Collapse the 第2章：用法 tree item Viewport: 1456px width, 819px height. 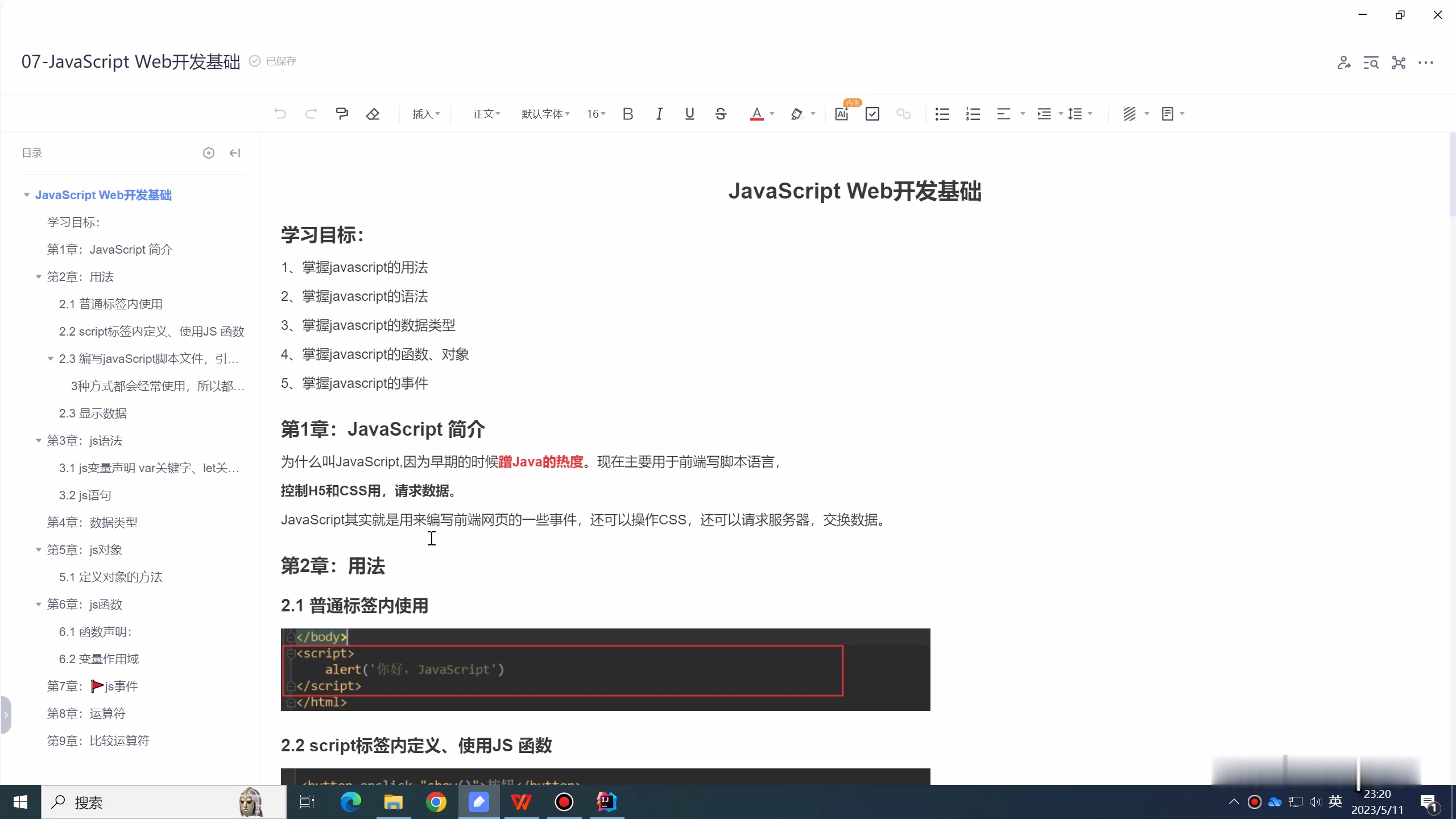coord(38,276)
